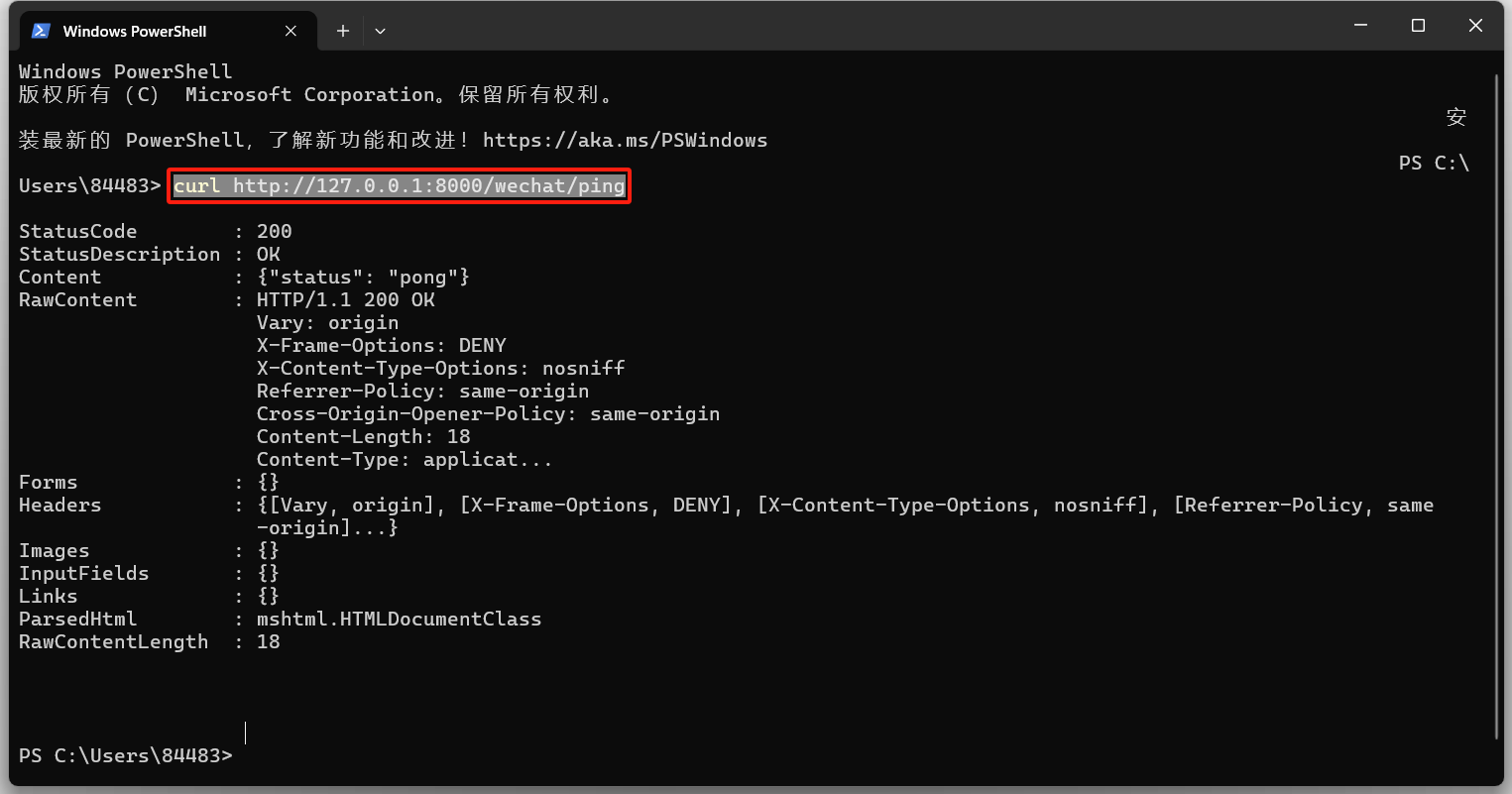Click the vertical scrollbar on the right
Viewport: 1512px width, 794px height.
pyautogui.click(x=1497, y=397)
